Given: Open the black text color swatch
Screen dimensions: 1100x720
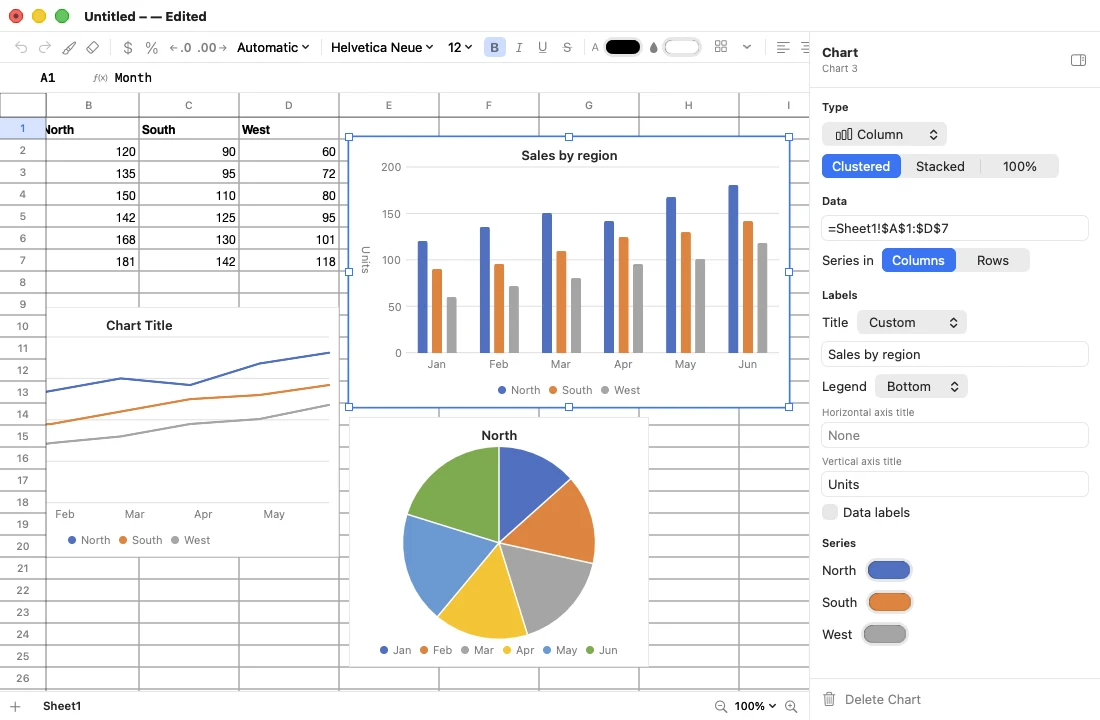Looking at the screenshot, I should (x=623, y=47).
